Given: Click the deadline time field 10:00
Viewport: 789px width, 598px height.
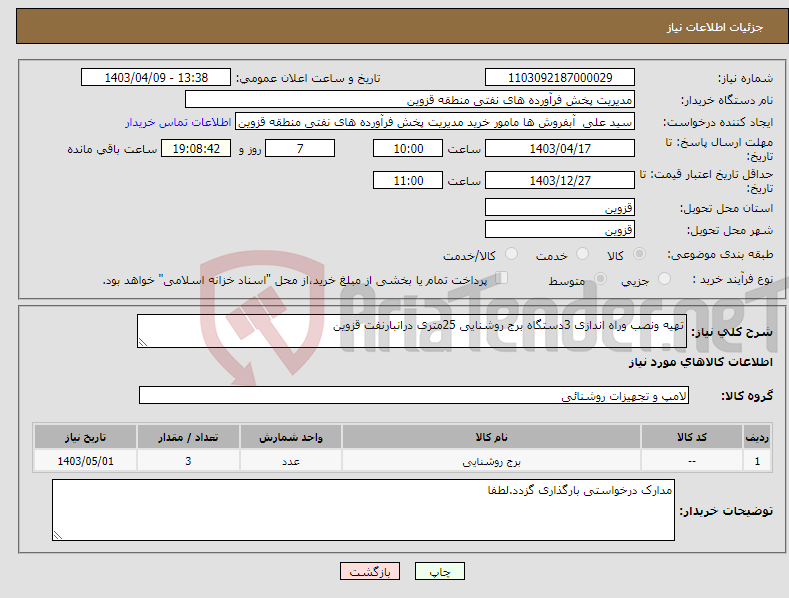Looking at the screenshot, I should 408,148.
